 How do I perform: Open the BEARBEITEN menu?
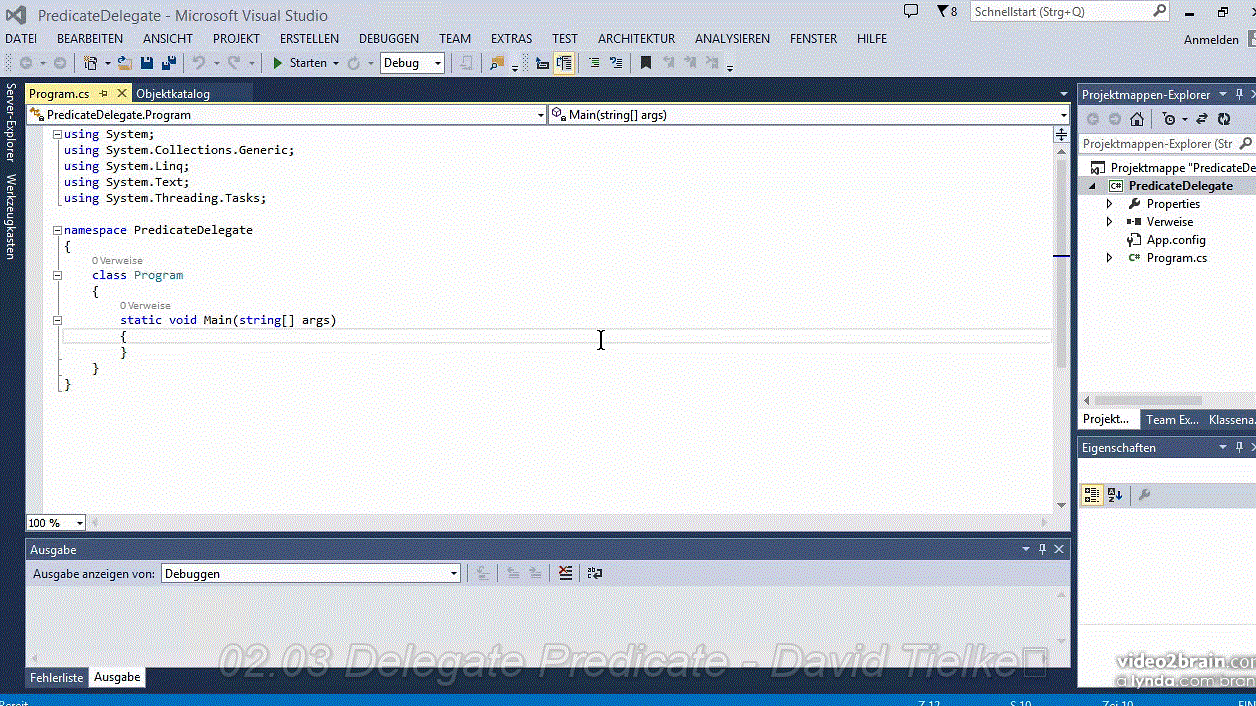click(x=90, y=39)
